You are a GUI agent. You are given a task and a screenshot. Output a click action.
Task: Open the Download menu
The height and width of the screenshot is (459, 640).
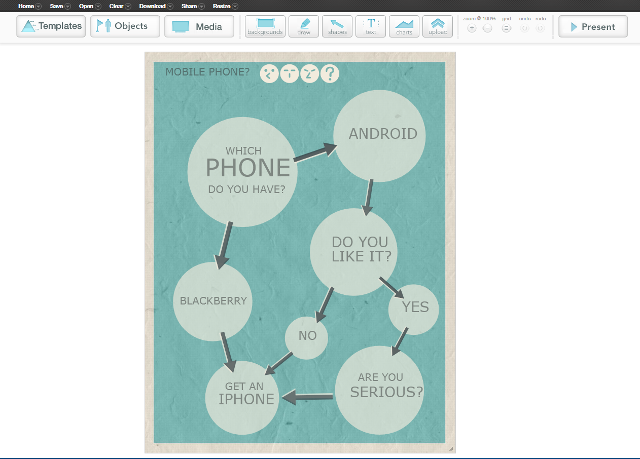click(152, 6)
